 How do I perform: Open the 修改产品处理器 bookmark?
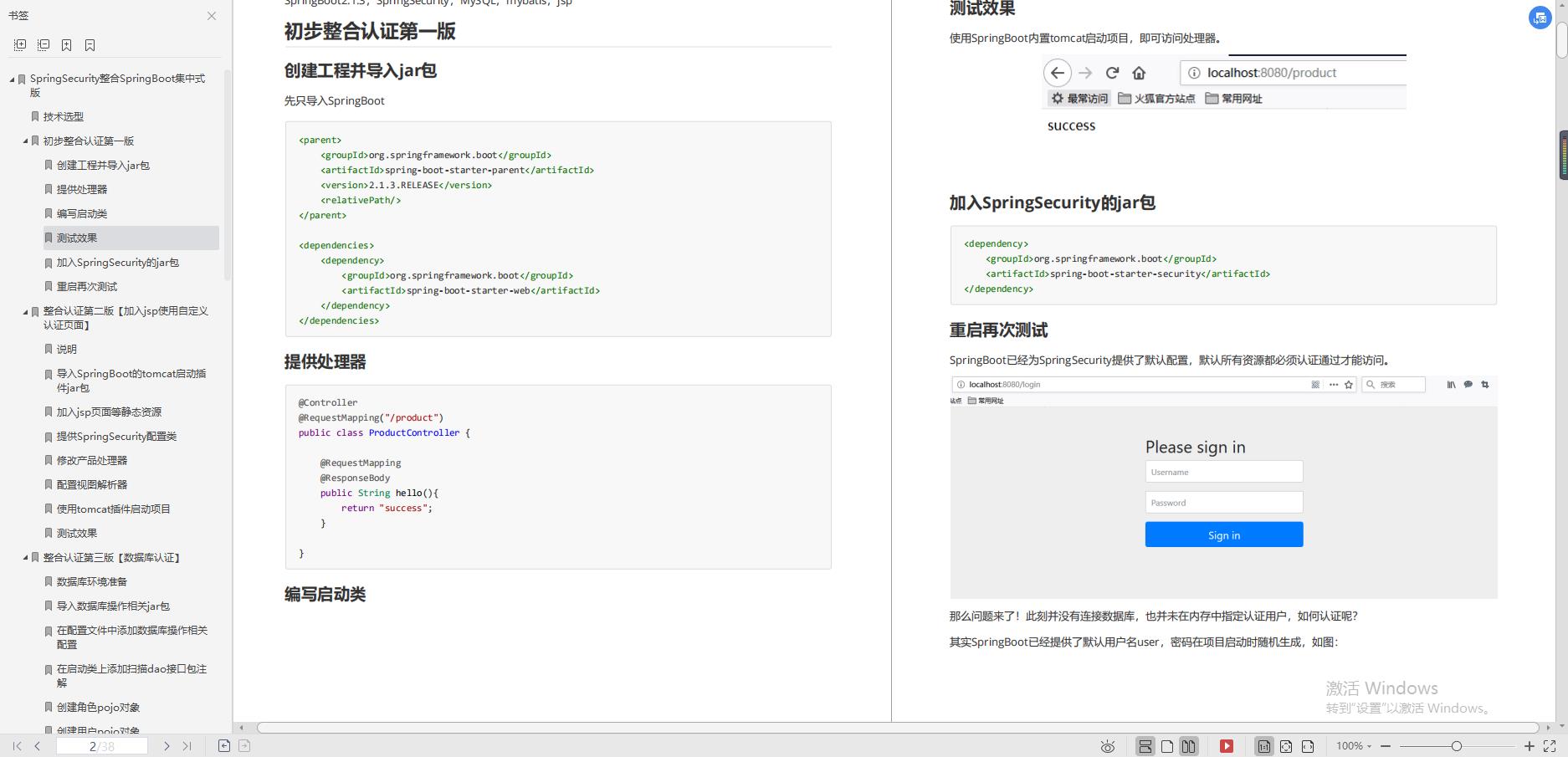tap(92, 461)
